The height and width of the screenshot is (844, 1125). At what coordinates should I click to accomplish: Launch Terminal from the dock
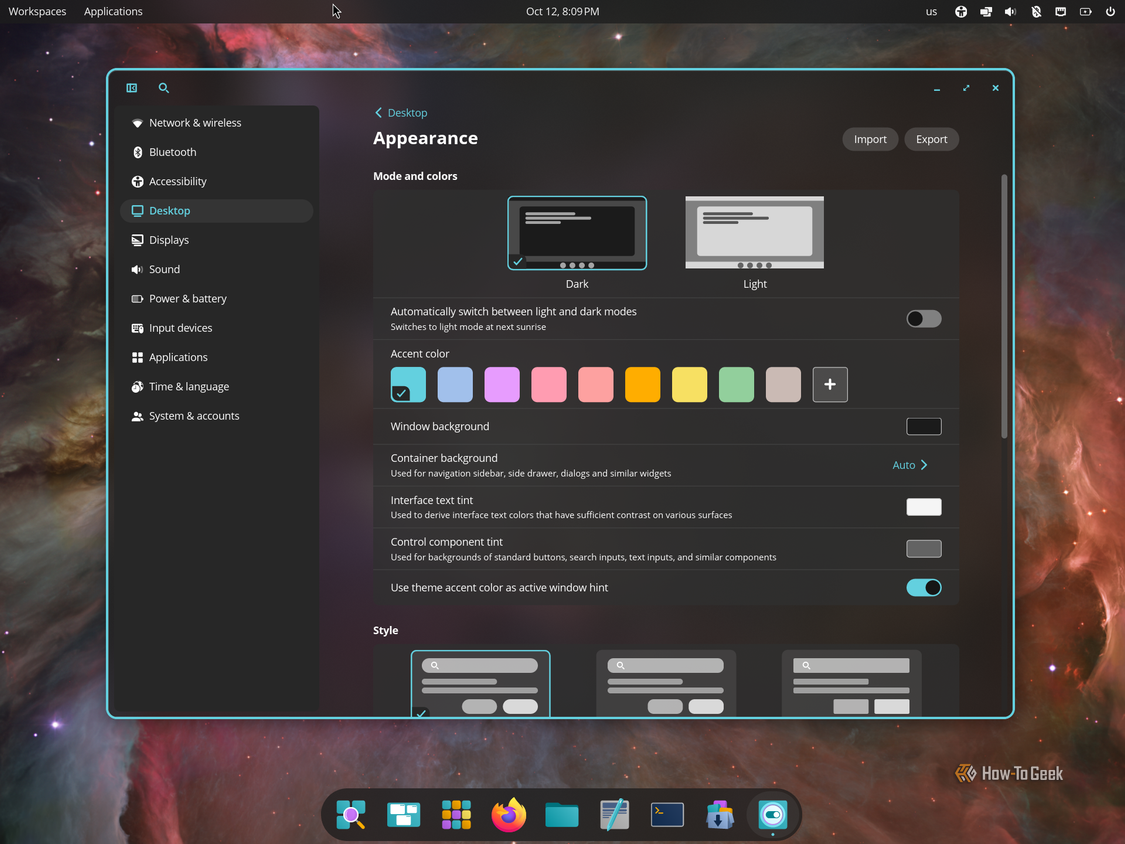click(667, 815)
